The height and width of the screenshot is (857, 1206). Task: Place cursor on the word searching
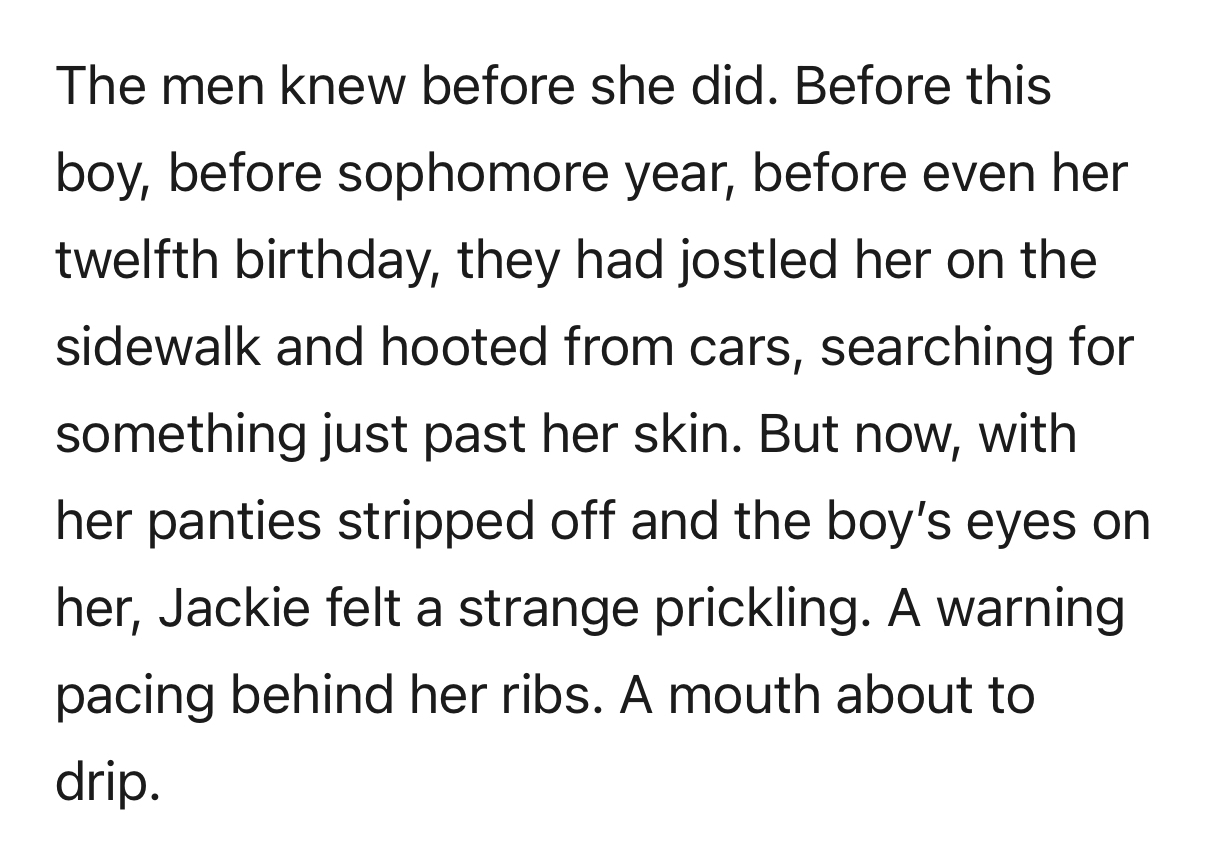point(936,347)
